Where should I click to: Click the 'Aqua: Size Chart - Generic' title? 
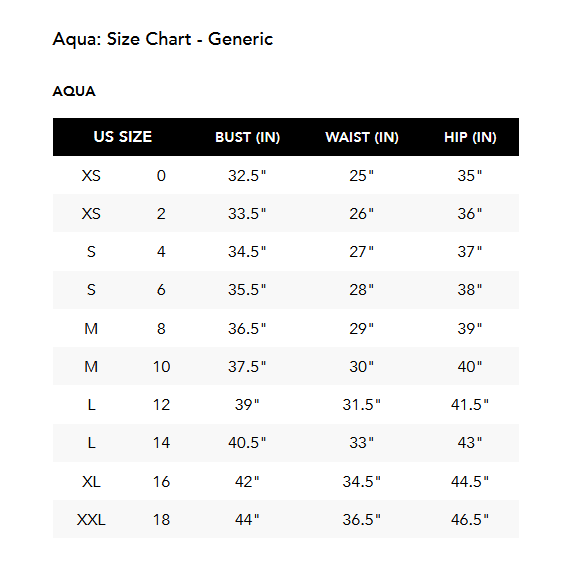pos(163,40)
